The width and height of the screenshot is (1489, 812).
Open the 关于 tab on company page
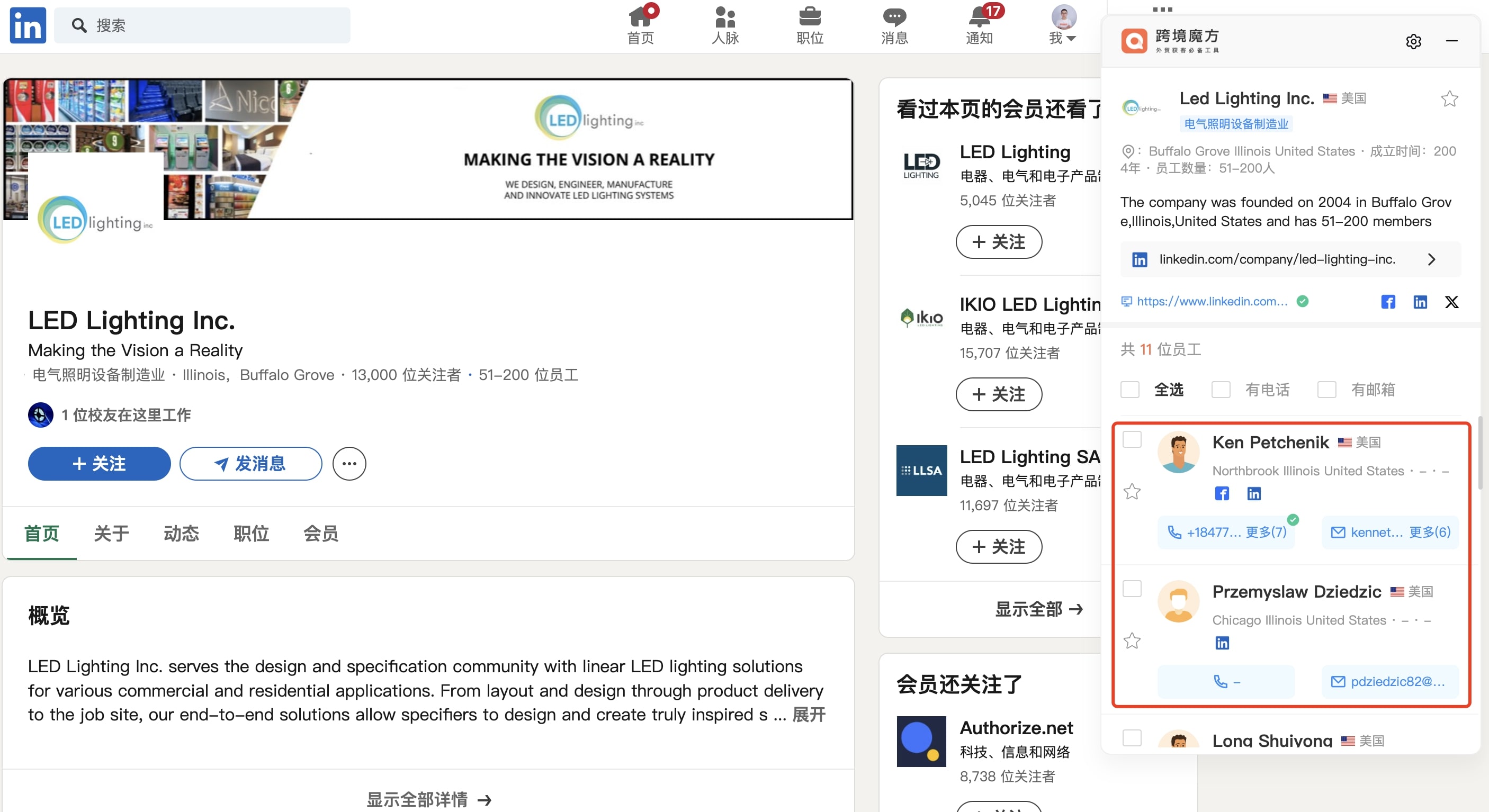(111, 534)
